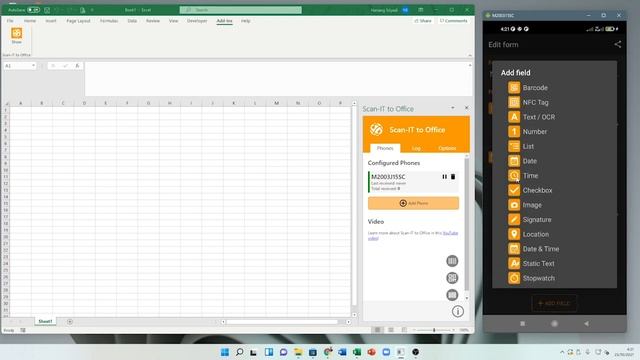Switch to the Log tab in Scan-IT pane
640x360 pixels.
[x=416, y=148]
